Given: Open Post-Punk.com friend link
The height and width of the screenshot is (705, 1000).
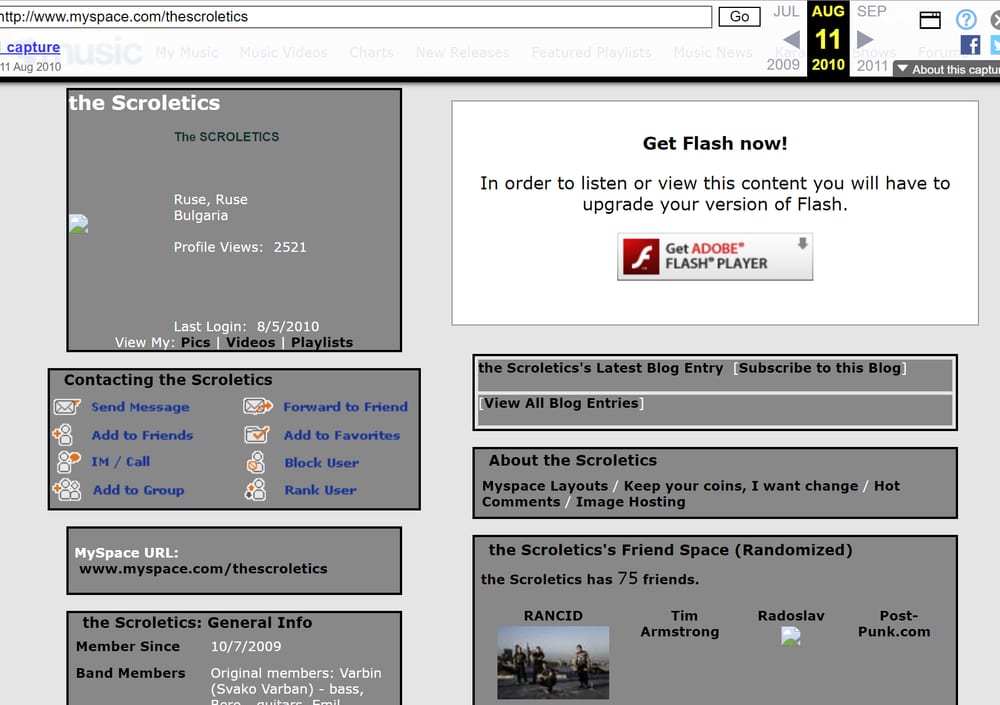Looking at the screenshot, I should click(x=894, y=623).
